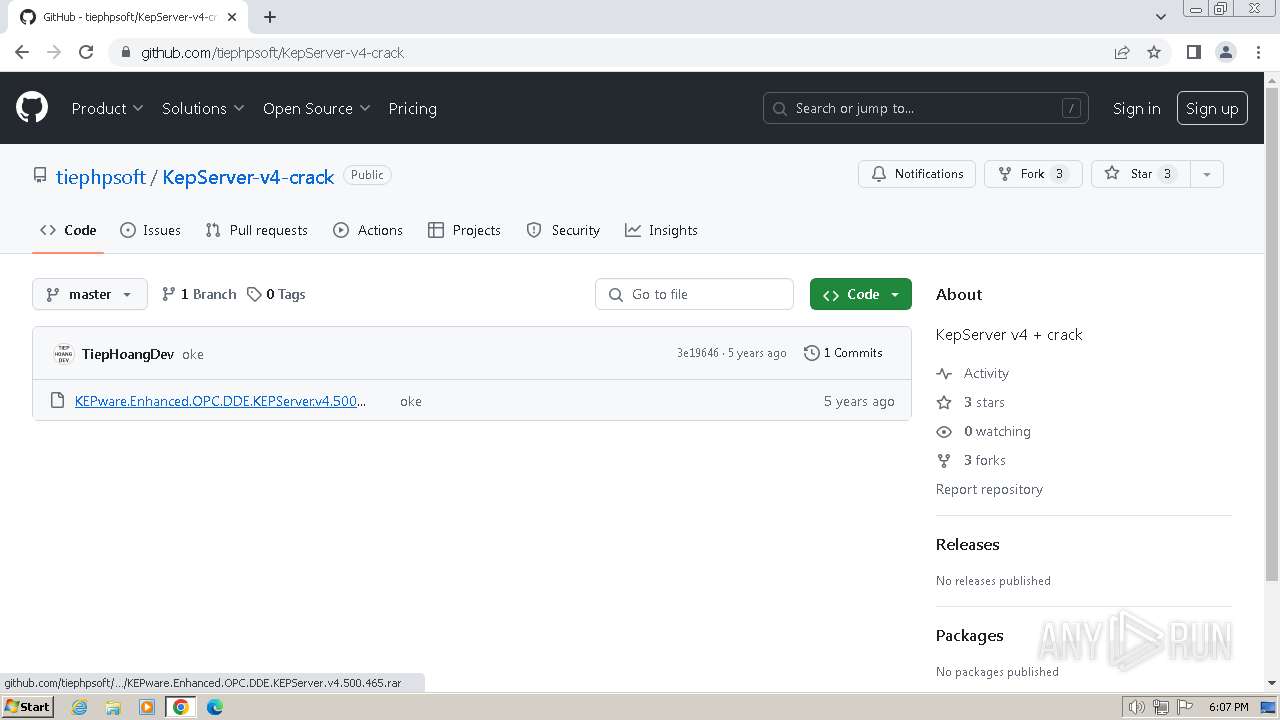The width and height of the screenshot is (1280, 720).
Task: Share this page icon
Action: (1122, 52)
